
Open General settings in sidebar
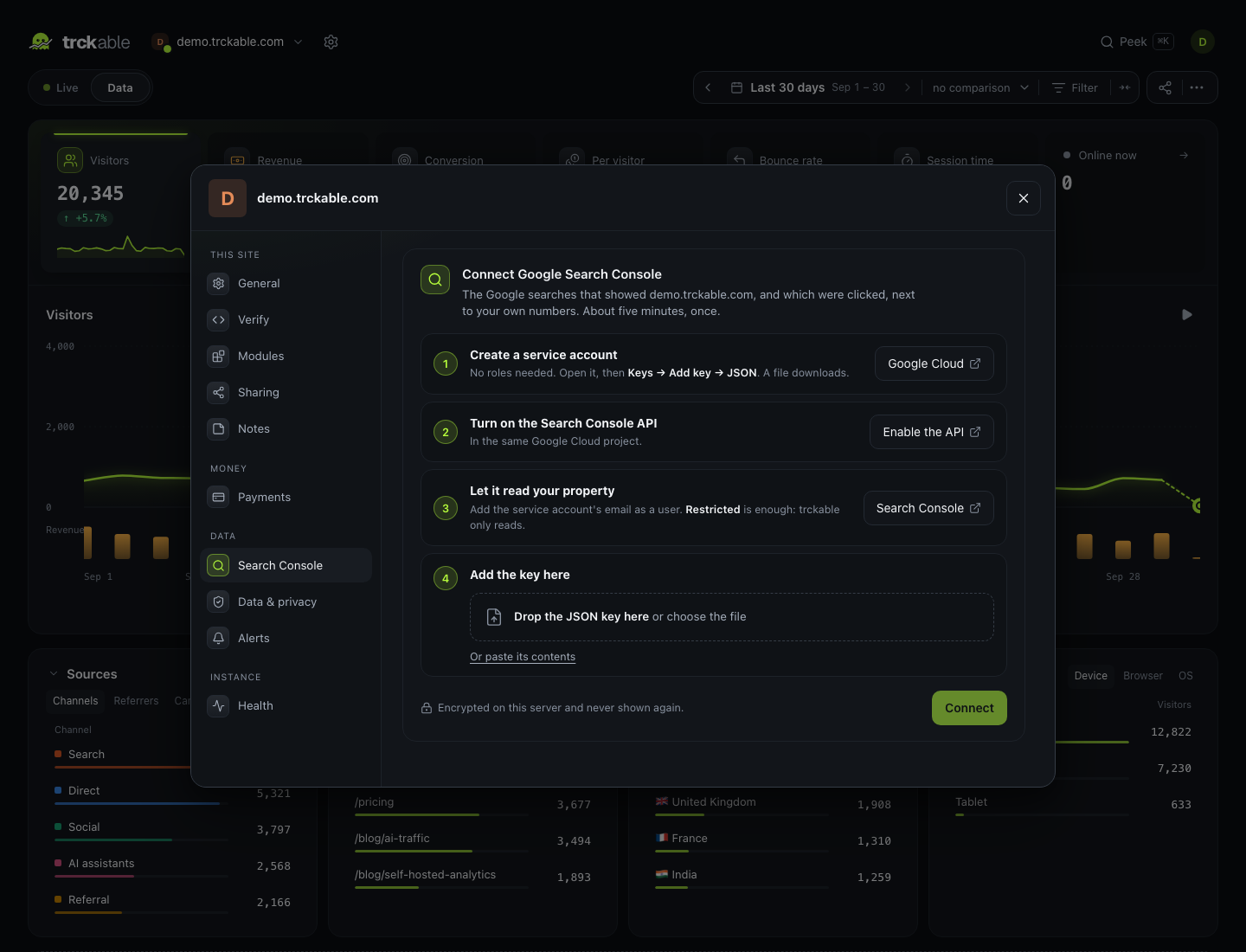[286, 283]
